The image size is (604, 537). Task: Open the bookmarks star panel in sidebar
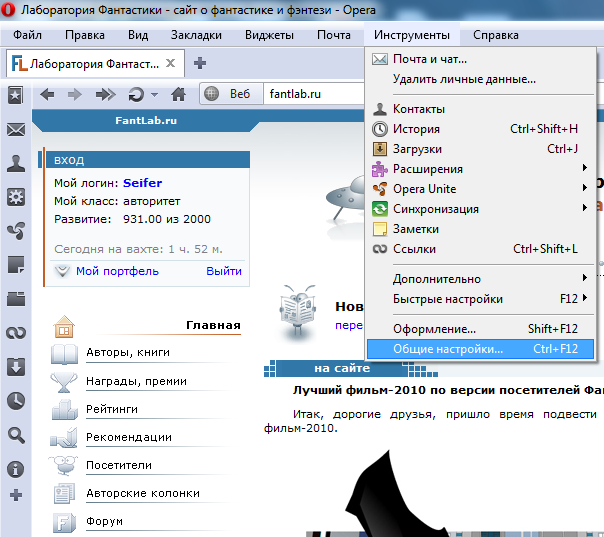coord(15,95)
